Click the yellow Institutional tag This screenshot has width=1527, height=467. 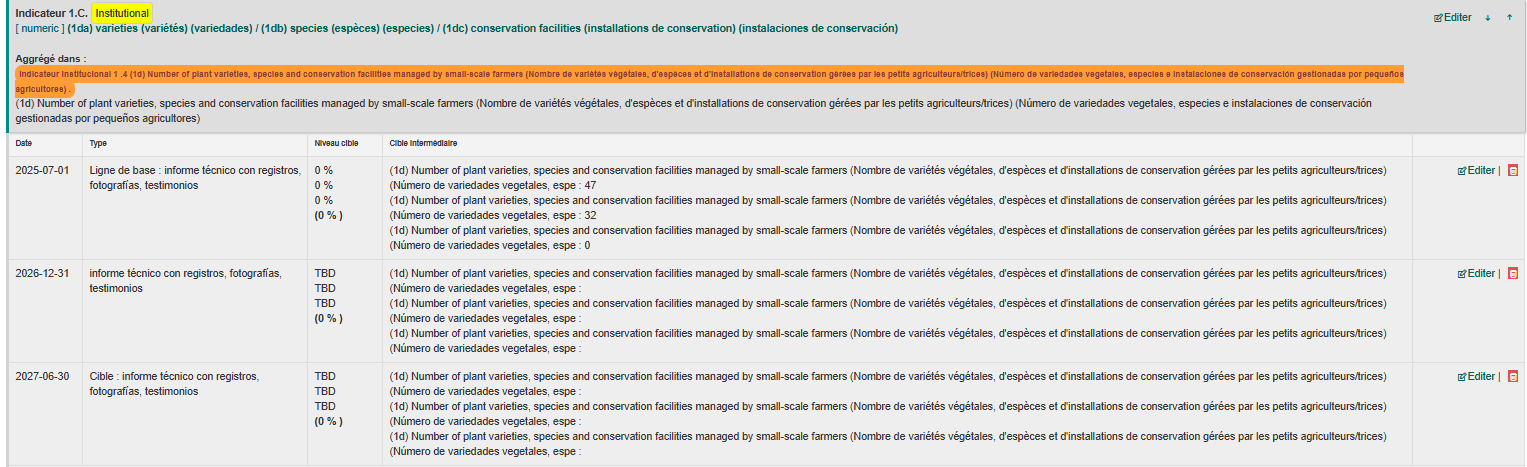[122, 13]
